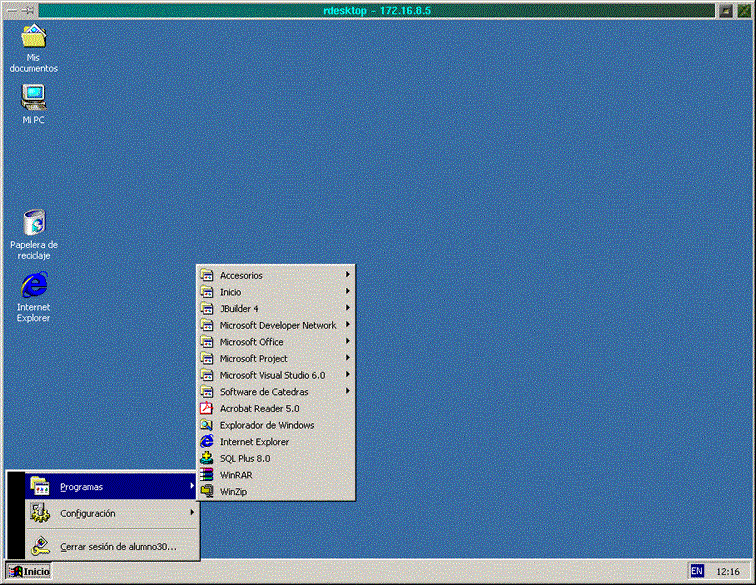Screen dimensions: 756x585
Task: Open the Microsoft Office menu entry
Action: (x=276, y=342)
